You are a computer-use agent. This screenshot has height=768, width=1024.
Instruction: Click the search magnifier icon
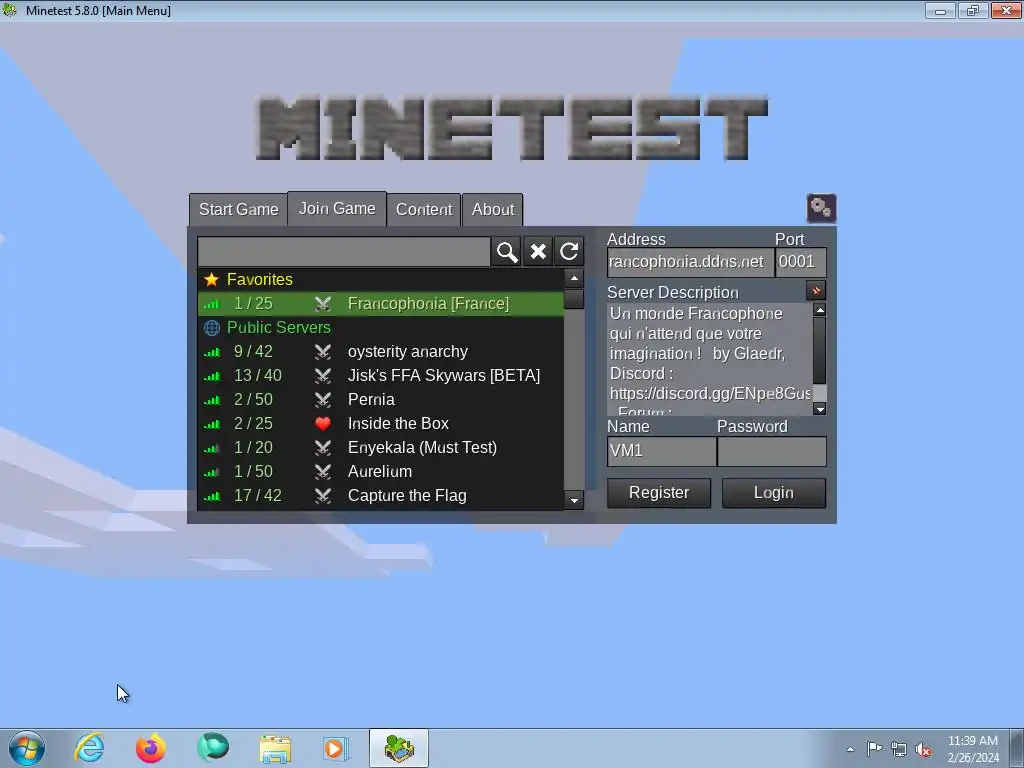coord(507,251)
